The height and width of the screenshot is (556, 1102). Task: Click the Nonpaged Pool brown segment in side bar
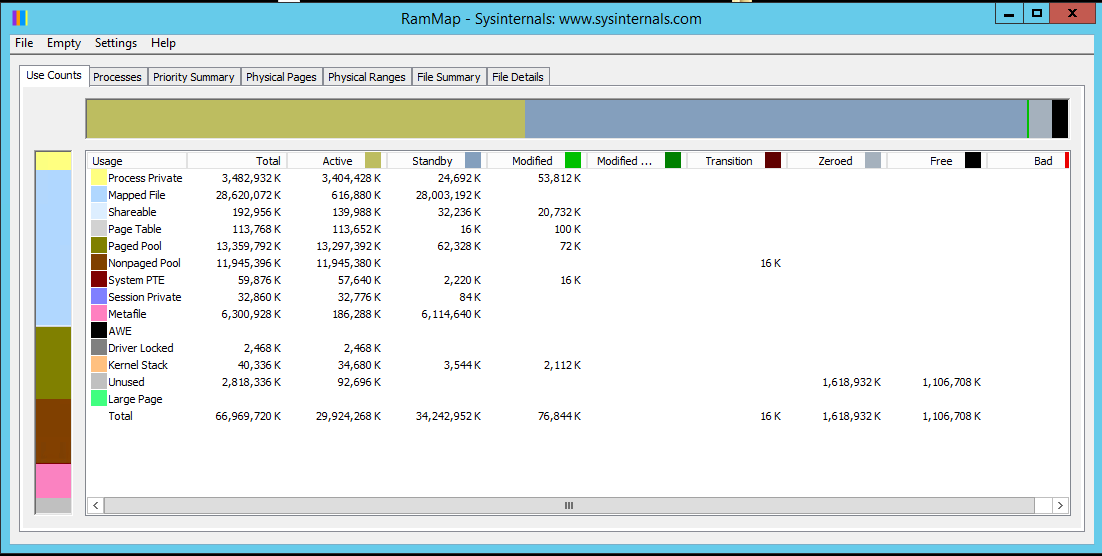[x=53, y=431]
